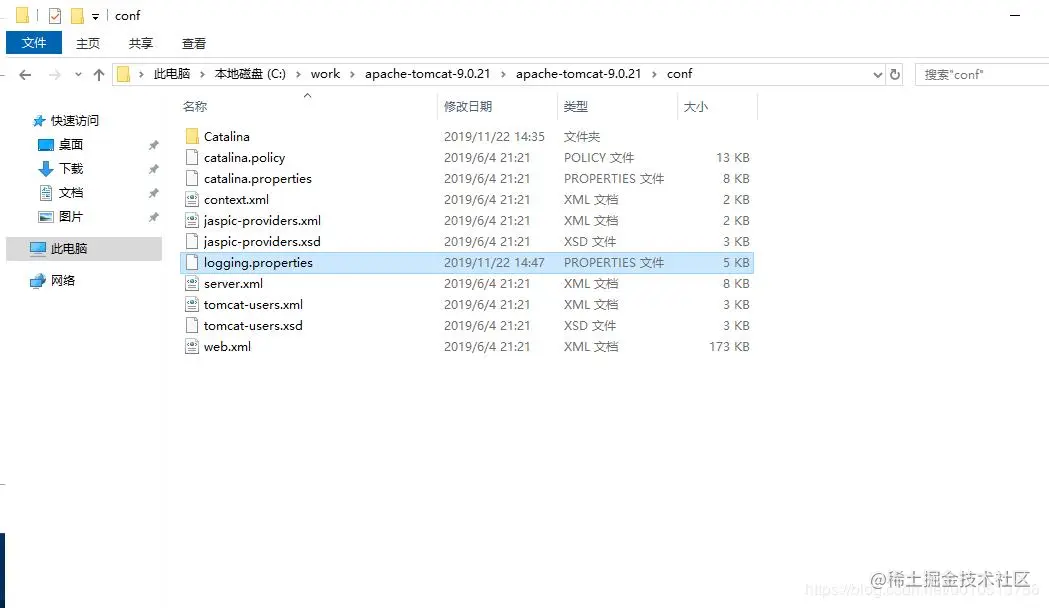Click second apache-tomcat-9.0.21 breadcrumb segment
Viewport: 1049px width, 608px height.
579,74
